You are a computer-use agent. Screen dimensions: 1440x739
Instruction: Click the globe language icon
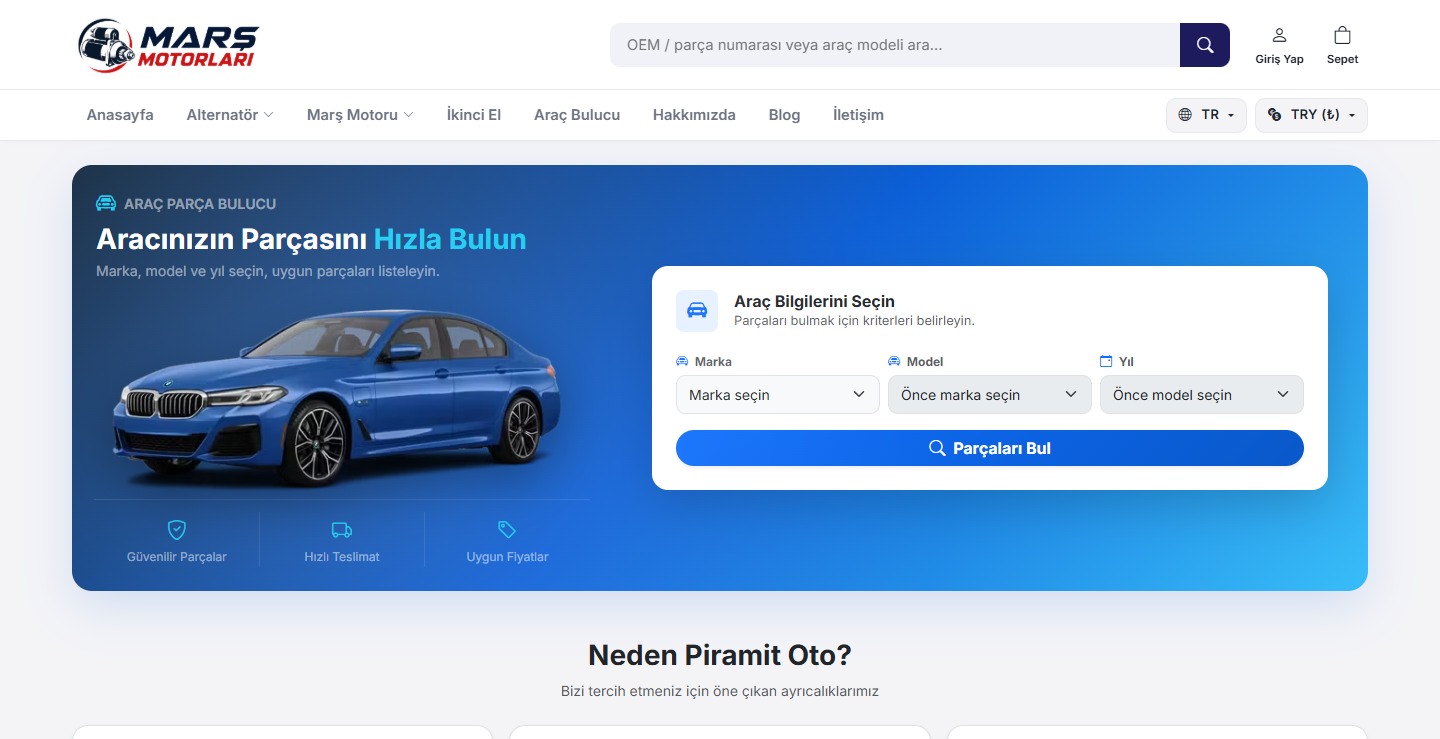pyautogui.click(x=1185, y=115)
